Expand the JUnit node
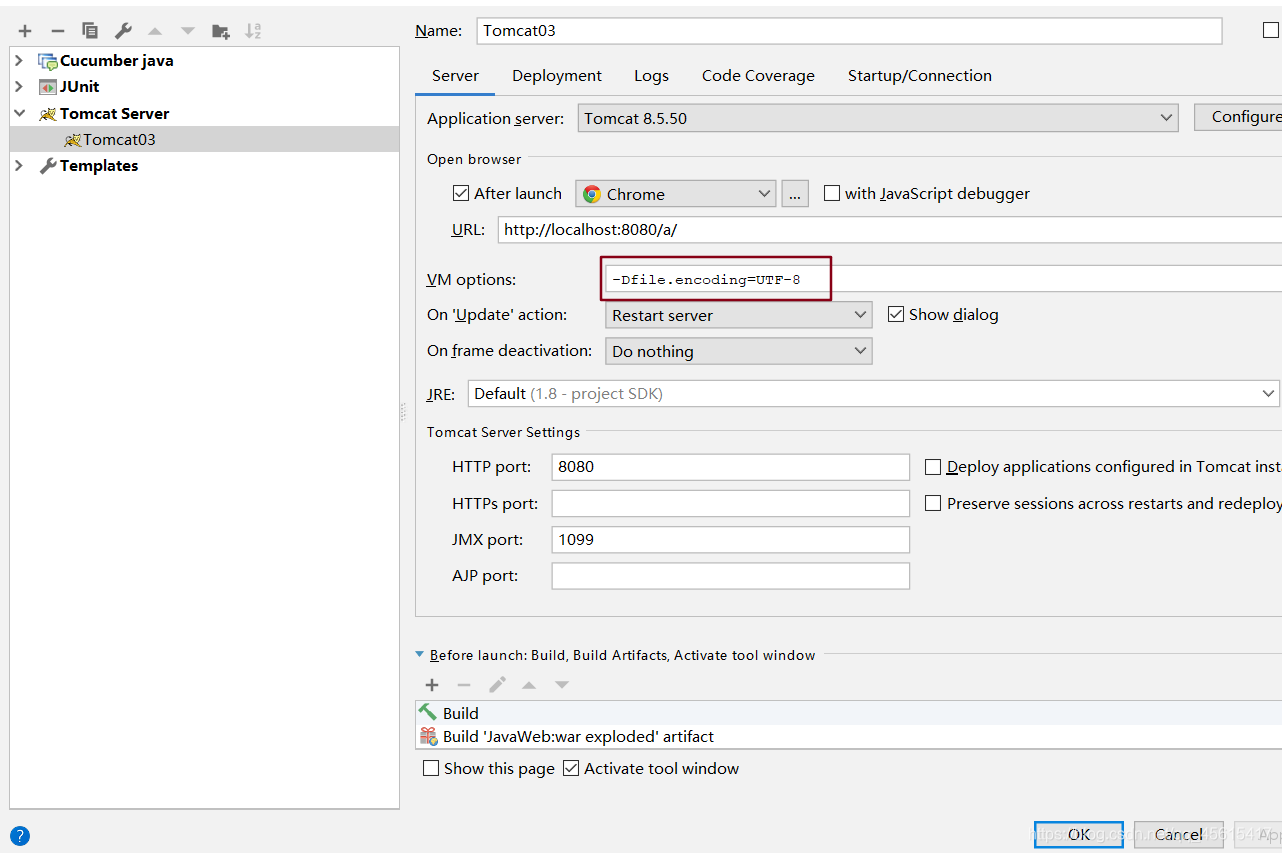The width and height of the screenshot is (1282, 853). coord(19,87)
